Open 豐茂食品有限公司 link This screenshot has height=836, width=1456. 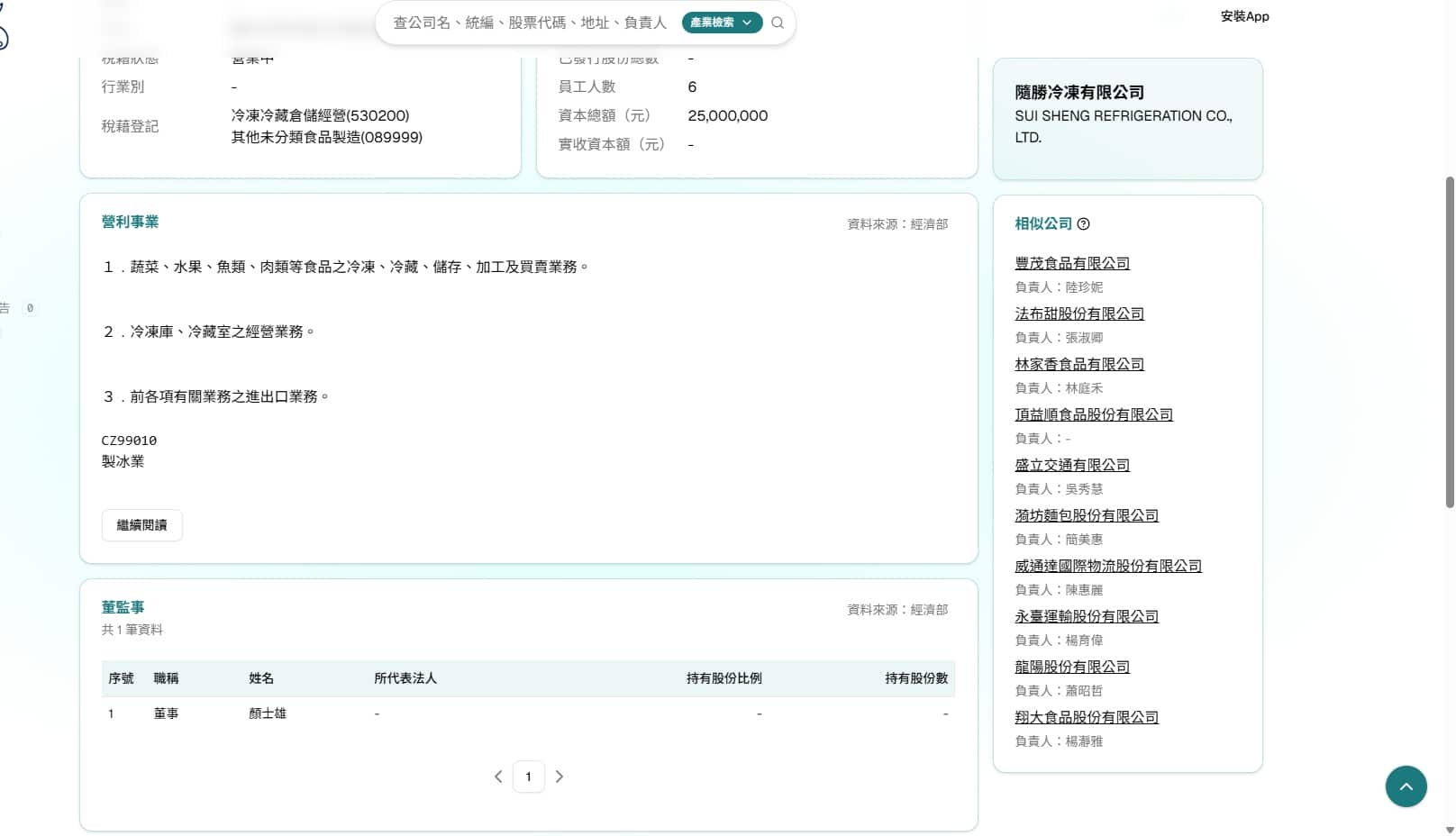[x=1072, y=263]
